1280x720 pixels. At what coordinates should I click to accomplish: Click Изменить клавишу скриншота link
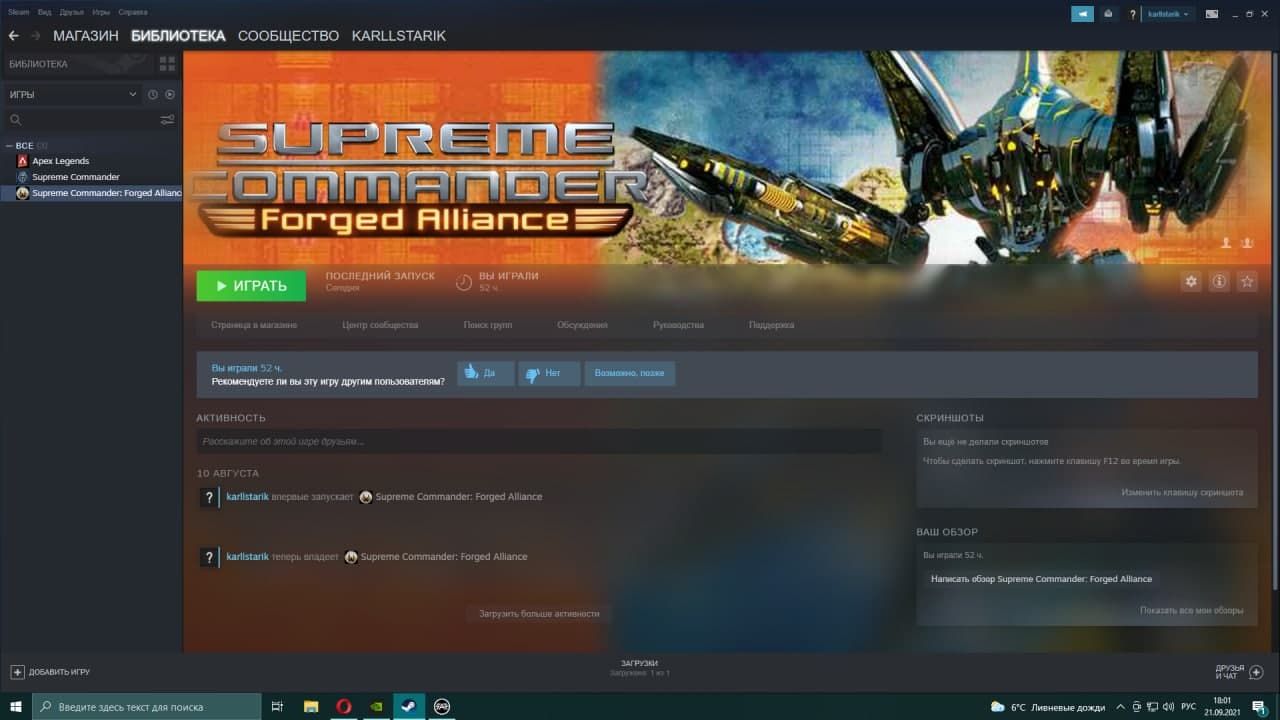tap(1182, 492)
